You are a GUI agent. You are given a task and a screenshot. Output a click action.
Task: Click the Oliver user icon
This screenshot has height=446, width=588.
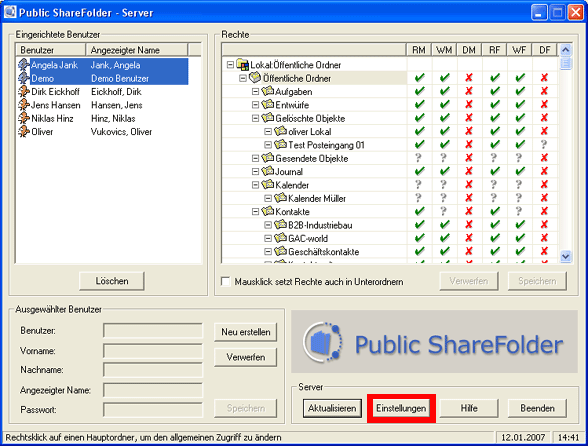tap(24, 132)
